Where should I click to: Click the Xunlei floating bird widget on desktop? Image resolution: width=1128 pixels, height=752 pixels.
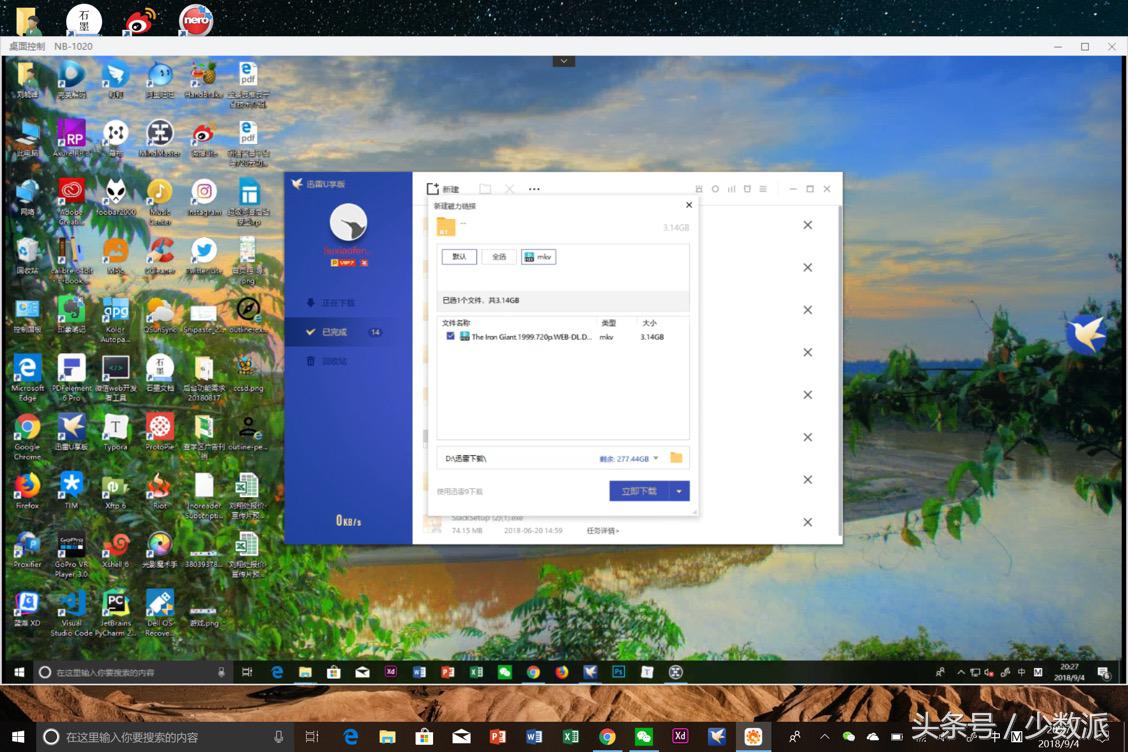pyautogui.click(x=1086, y=333)
